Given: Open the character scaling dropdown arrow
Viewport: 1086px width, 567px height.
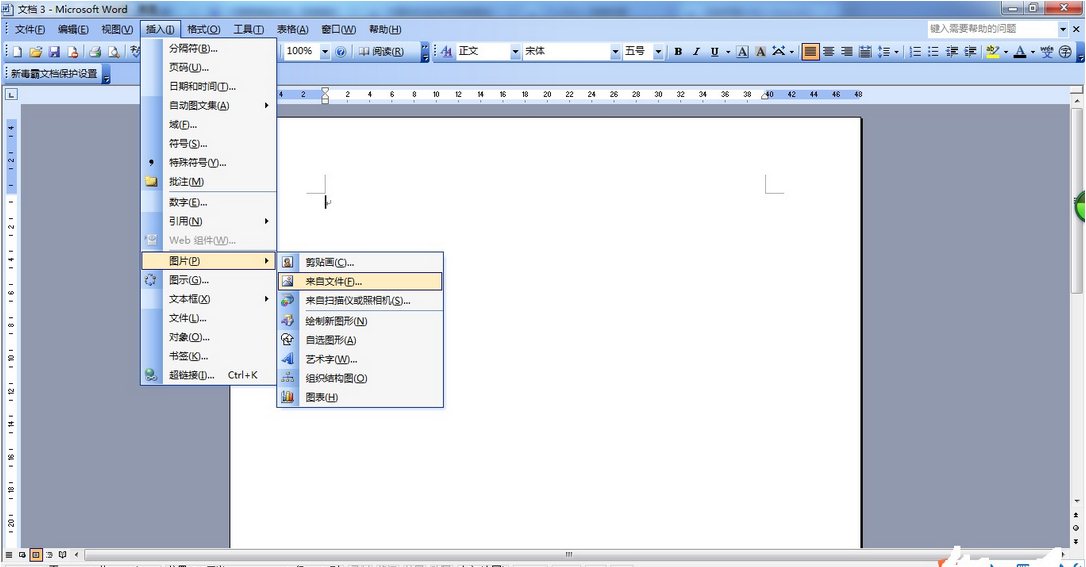Looking at the screenshot, I should [792, 52].
